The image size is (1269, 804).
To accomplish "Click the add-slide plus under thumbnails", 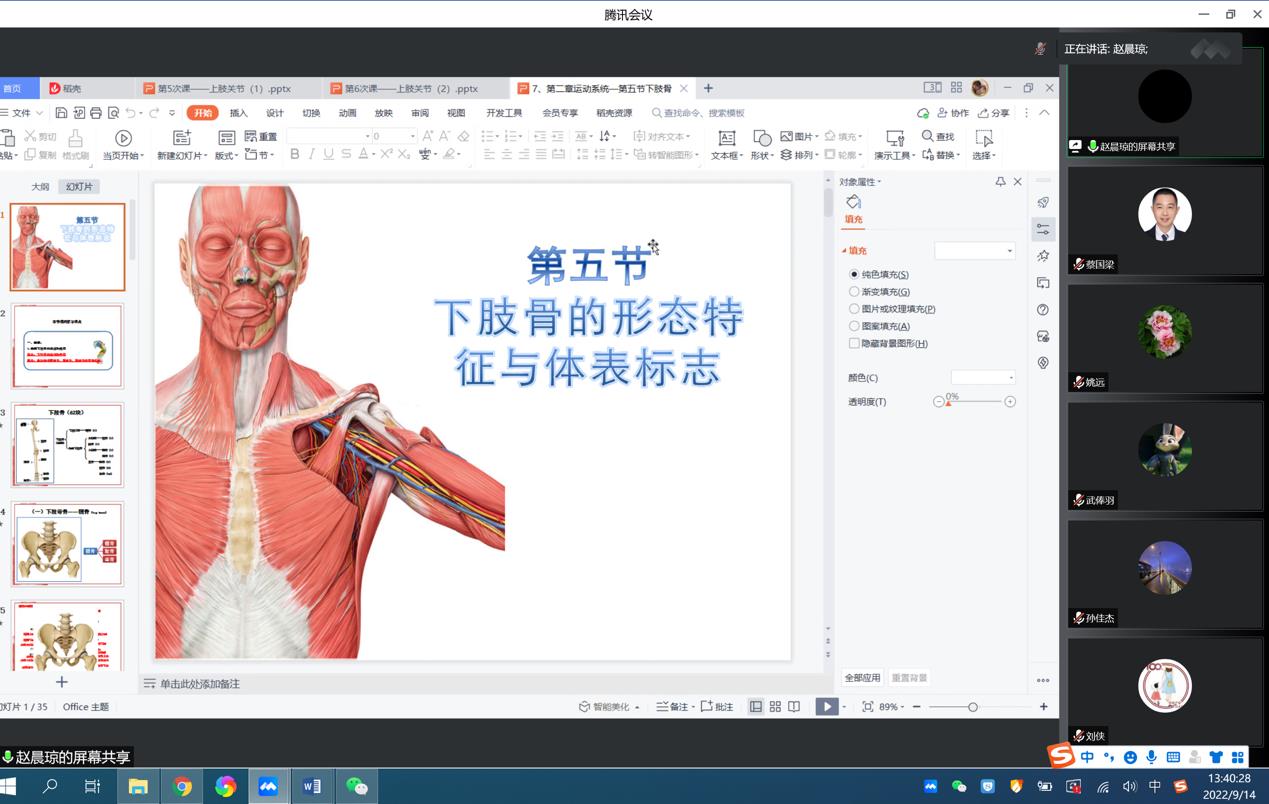I will click(x=62, y=682).
